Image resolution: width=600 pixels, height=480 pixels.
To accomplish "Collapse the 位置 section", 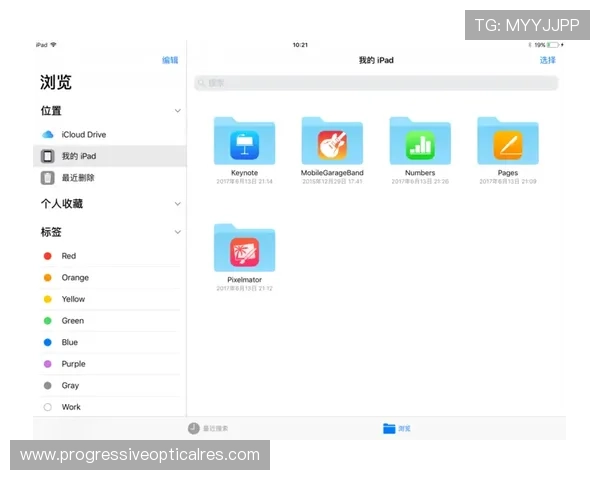I will [177, 111].
